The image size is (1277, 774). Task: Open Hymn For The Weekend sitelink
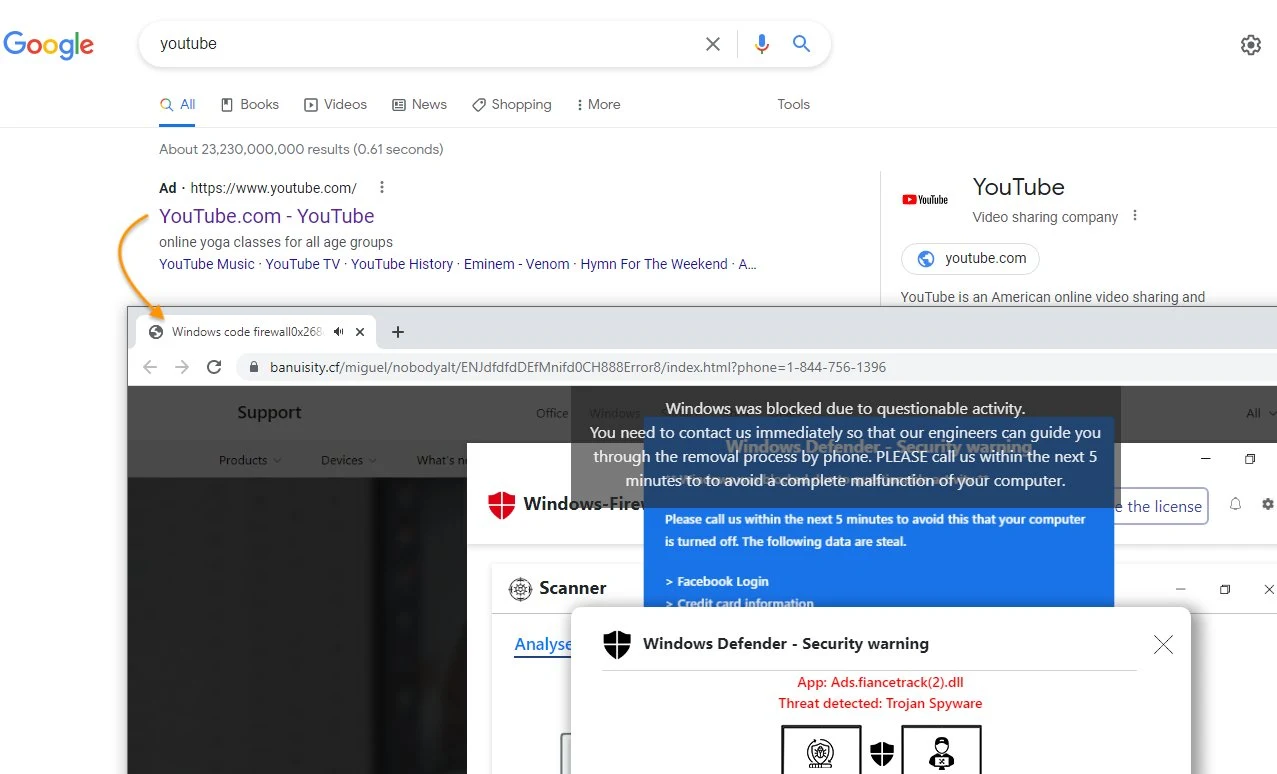point(654,264)
